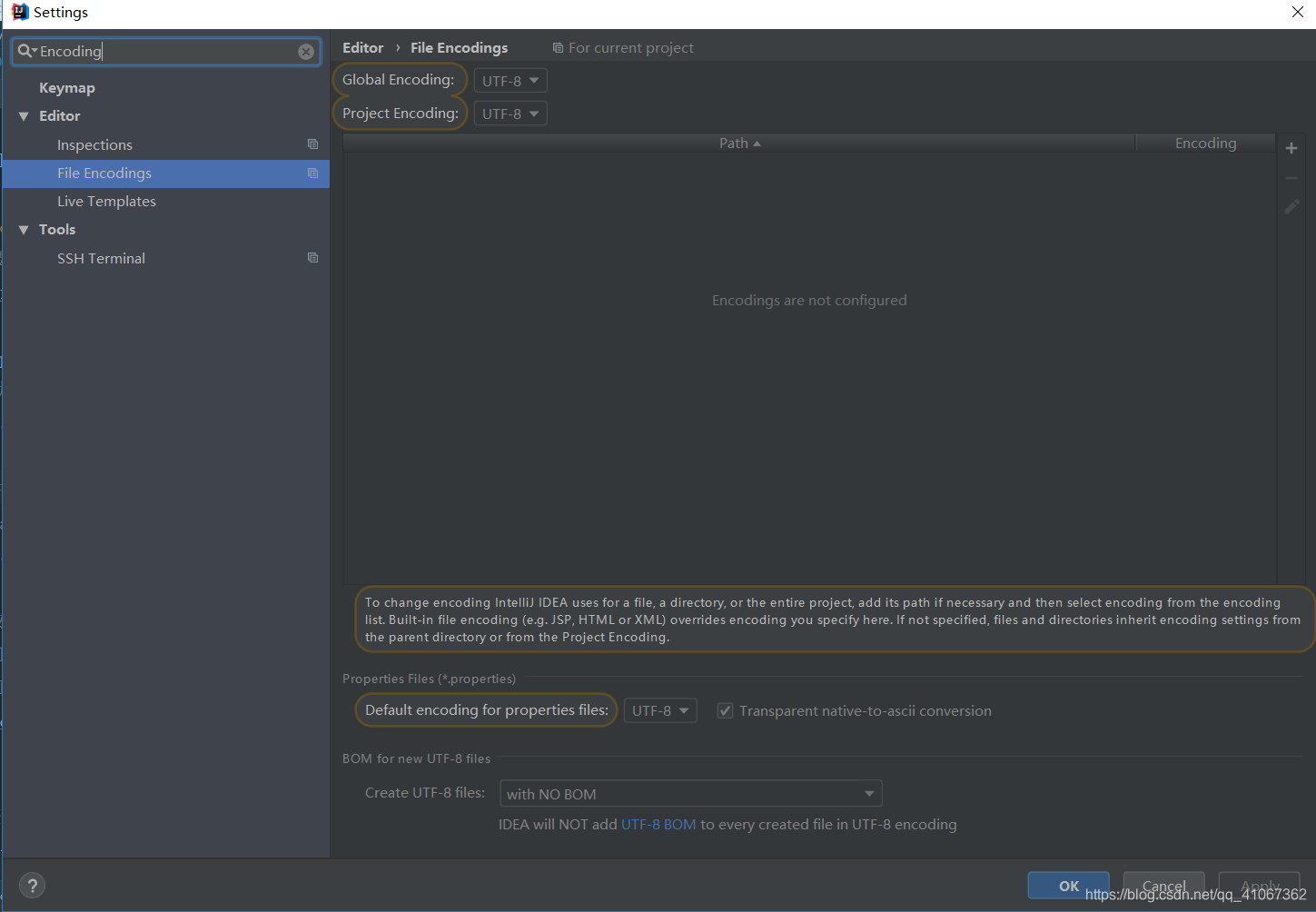Clear the search field with the X icon
Screen dimensions: 1316x912
click(306, 52)
